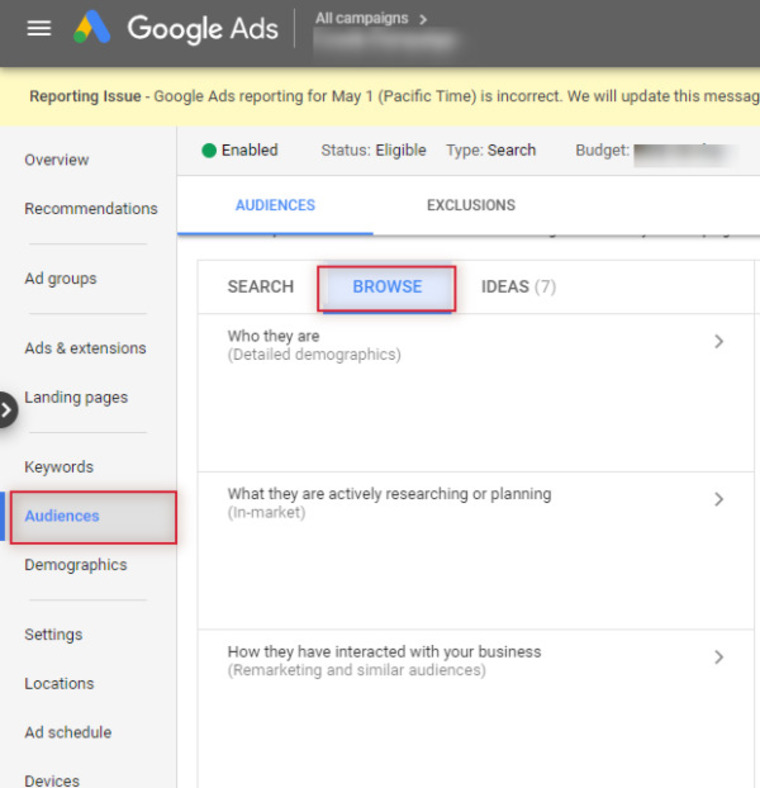
Task: Select the Audiences top tab
Action: (x=275, y=205)
